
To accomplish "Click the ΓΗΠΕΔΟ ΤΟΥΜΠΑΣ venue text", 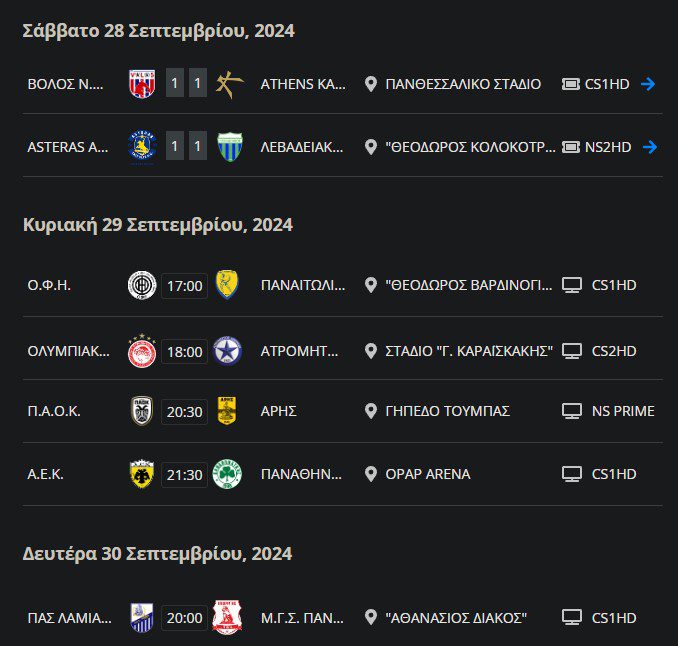I will 448,411.
